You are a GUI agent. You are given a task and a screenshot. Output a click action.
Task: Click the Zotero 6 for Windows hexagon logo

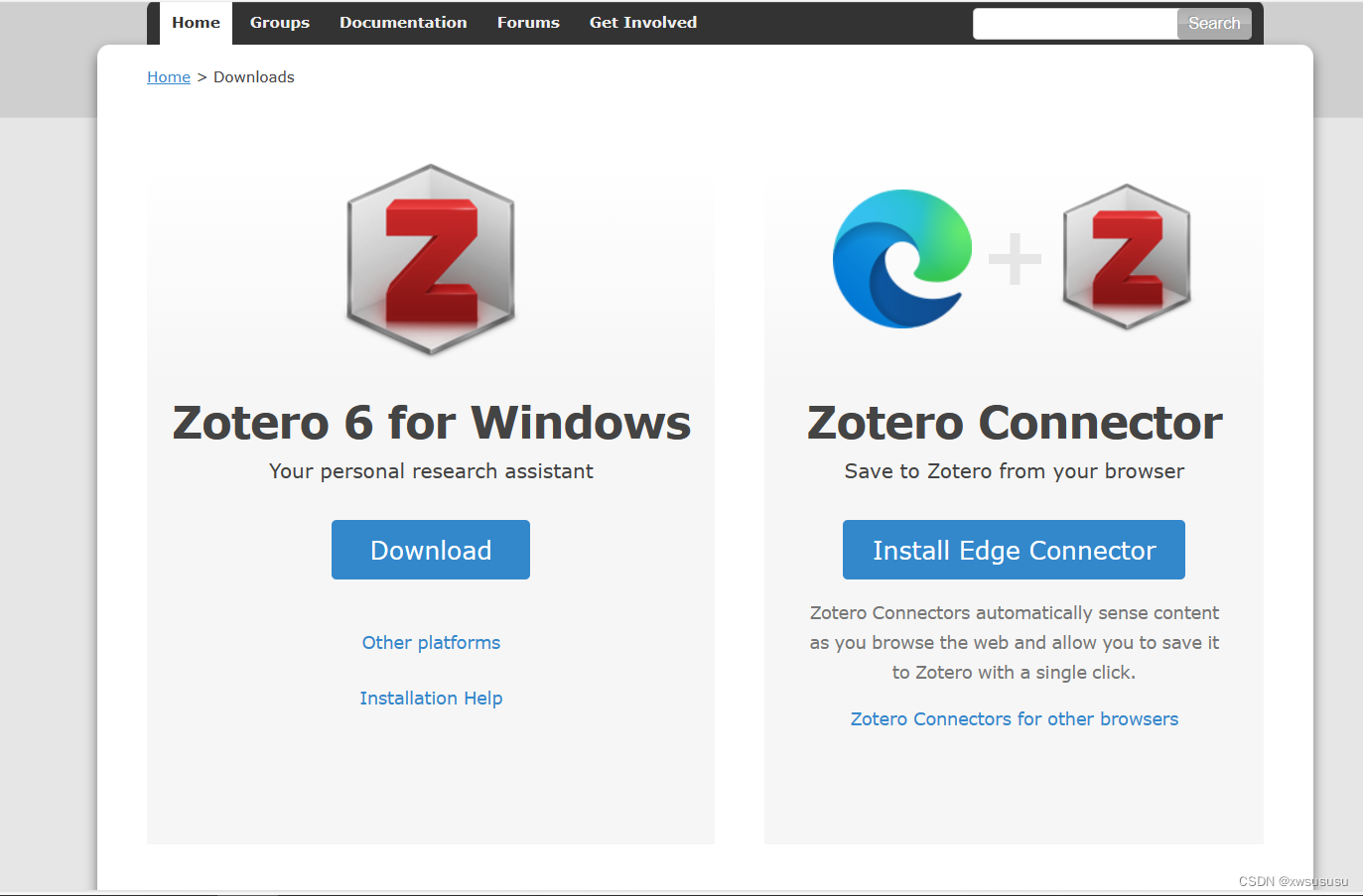pyautogui.click(x=430, y=259)
